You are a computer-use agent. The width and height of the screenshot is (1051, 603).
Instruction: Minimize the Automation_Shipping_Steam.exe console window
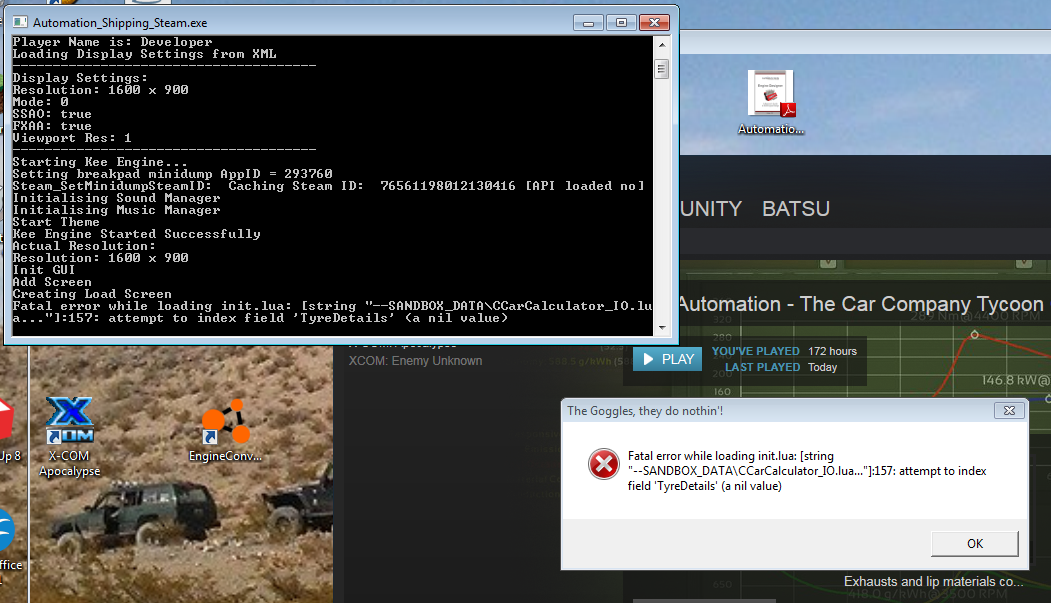pos(588,23)
